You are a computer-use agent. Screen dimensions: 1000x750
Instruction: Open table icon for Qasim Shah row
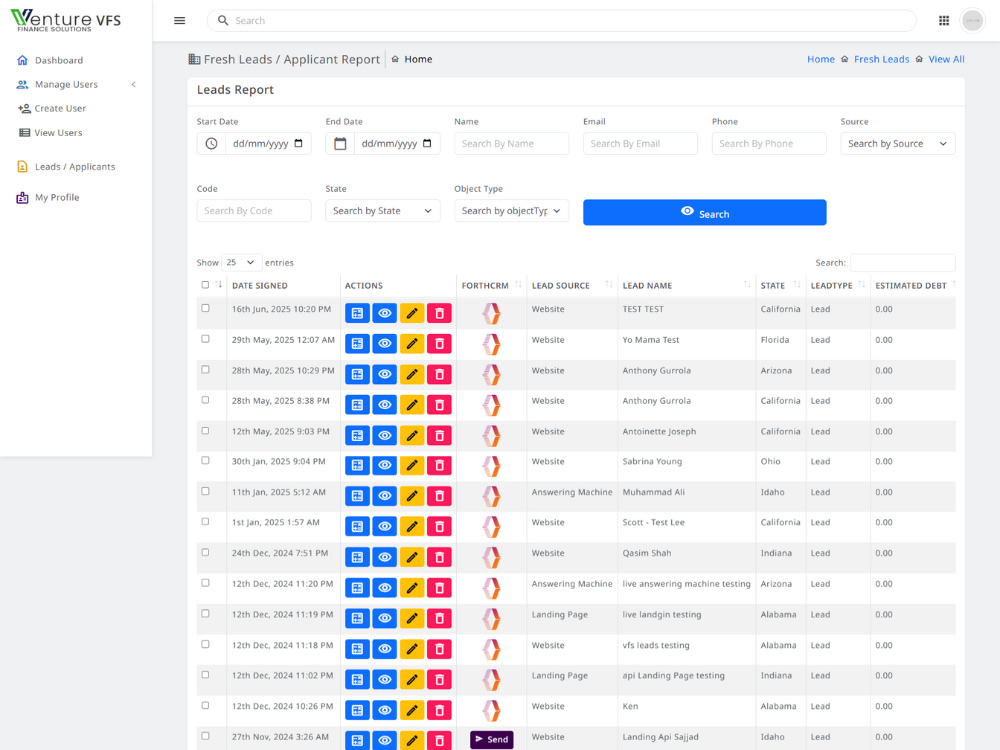tap(357, 557)
